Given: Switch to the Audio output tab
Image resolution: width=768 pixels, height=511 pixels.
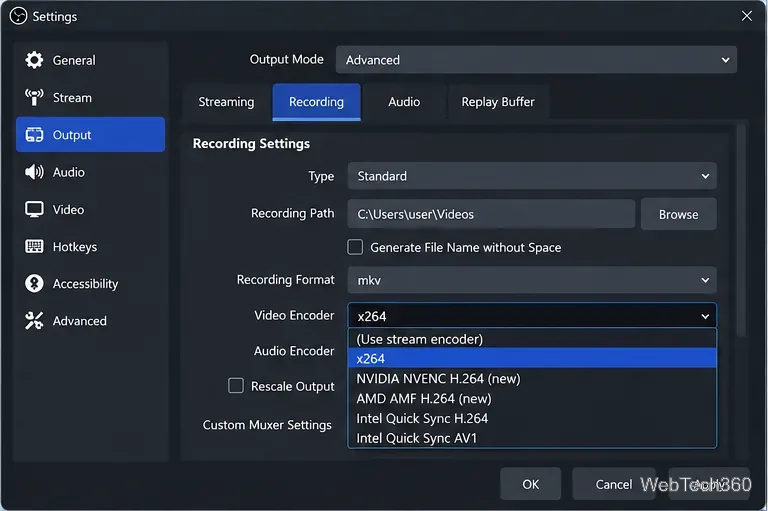Looking at the screenshot, I should coord(404,102).
